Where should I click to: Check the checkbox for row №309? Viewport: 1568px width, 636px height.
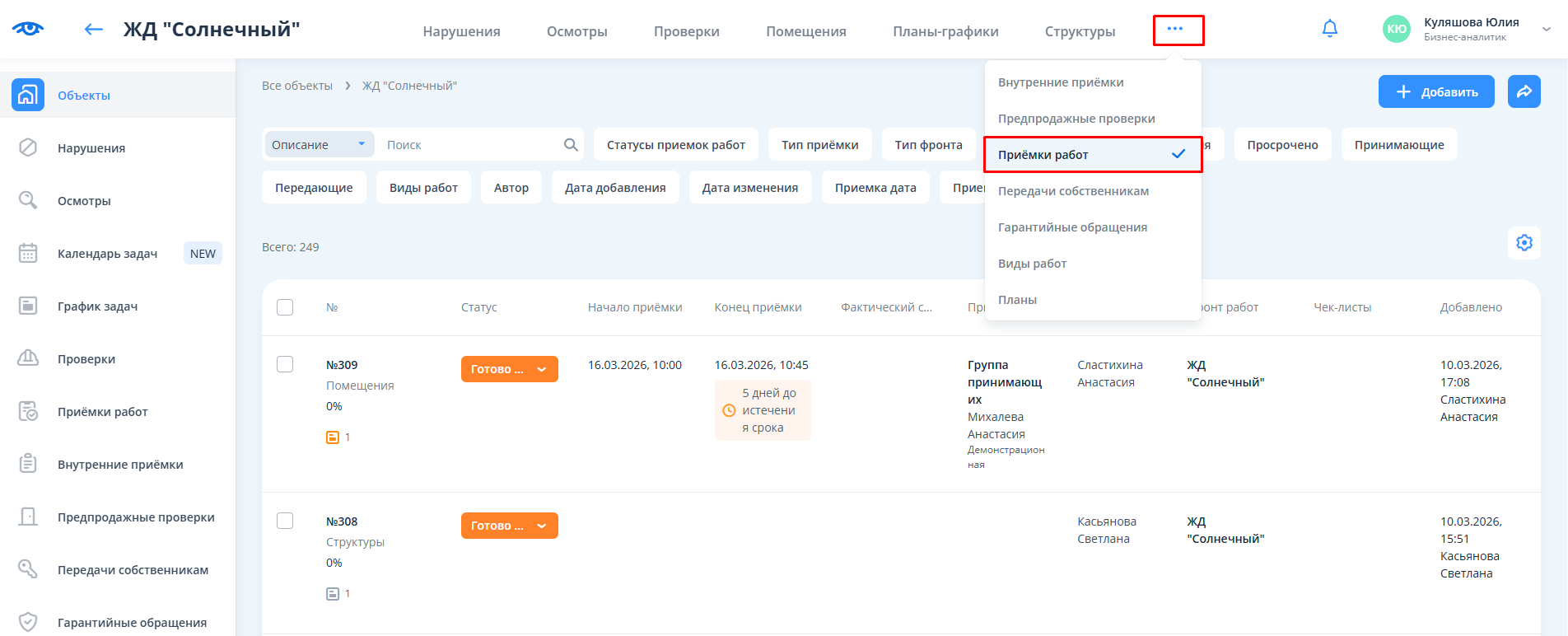[285, 364]
